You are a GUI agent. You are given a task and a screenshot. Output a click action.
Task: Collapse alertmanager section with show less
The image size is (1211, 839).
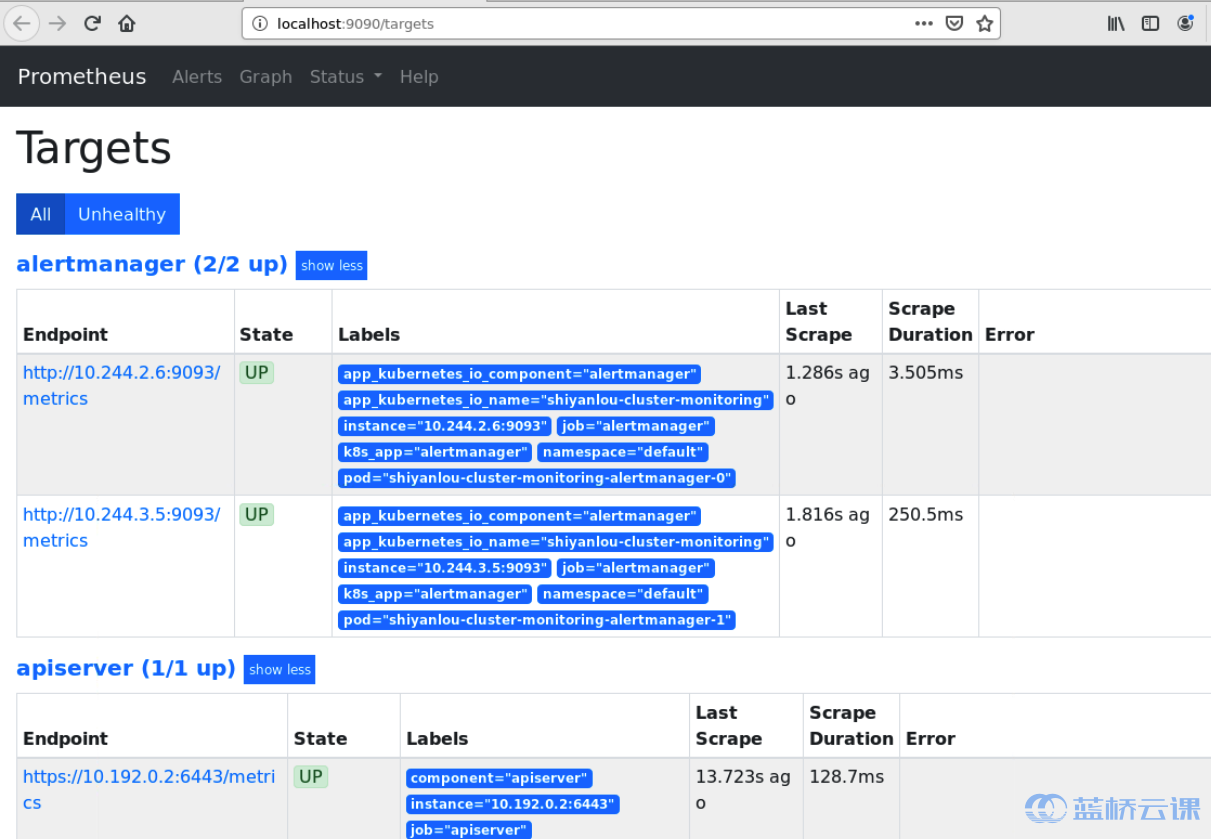(x=332, y=265)
